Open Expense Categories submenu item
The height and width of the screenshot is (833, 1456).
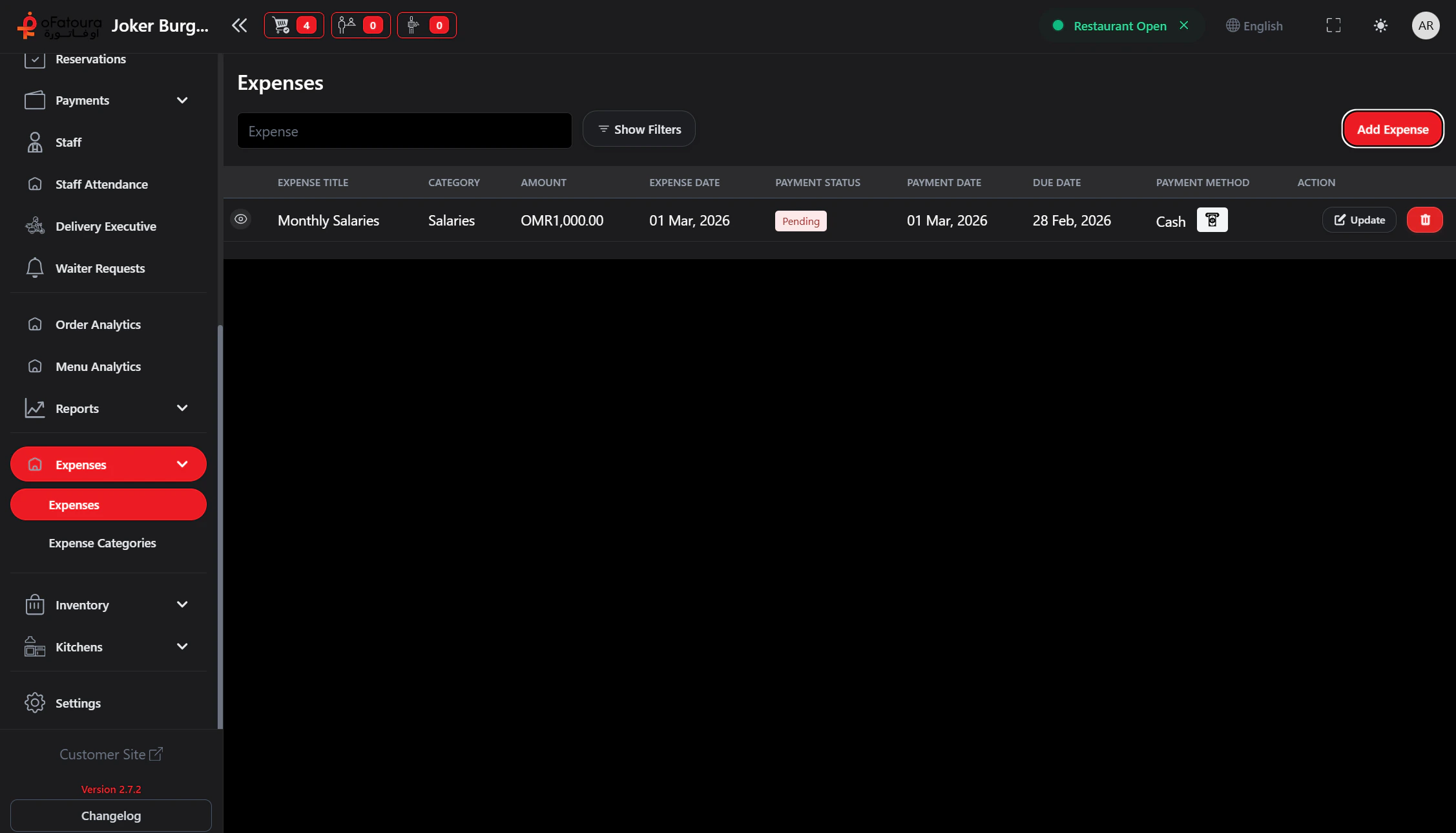(102, 543)
